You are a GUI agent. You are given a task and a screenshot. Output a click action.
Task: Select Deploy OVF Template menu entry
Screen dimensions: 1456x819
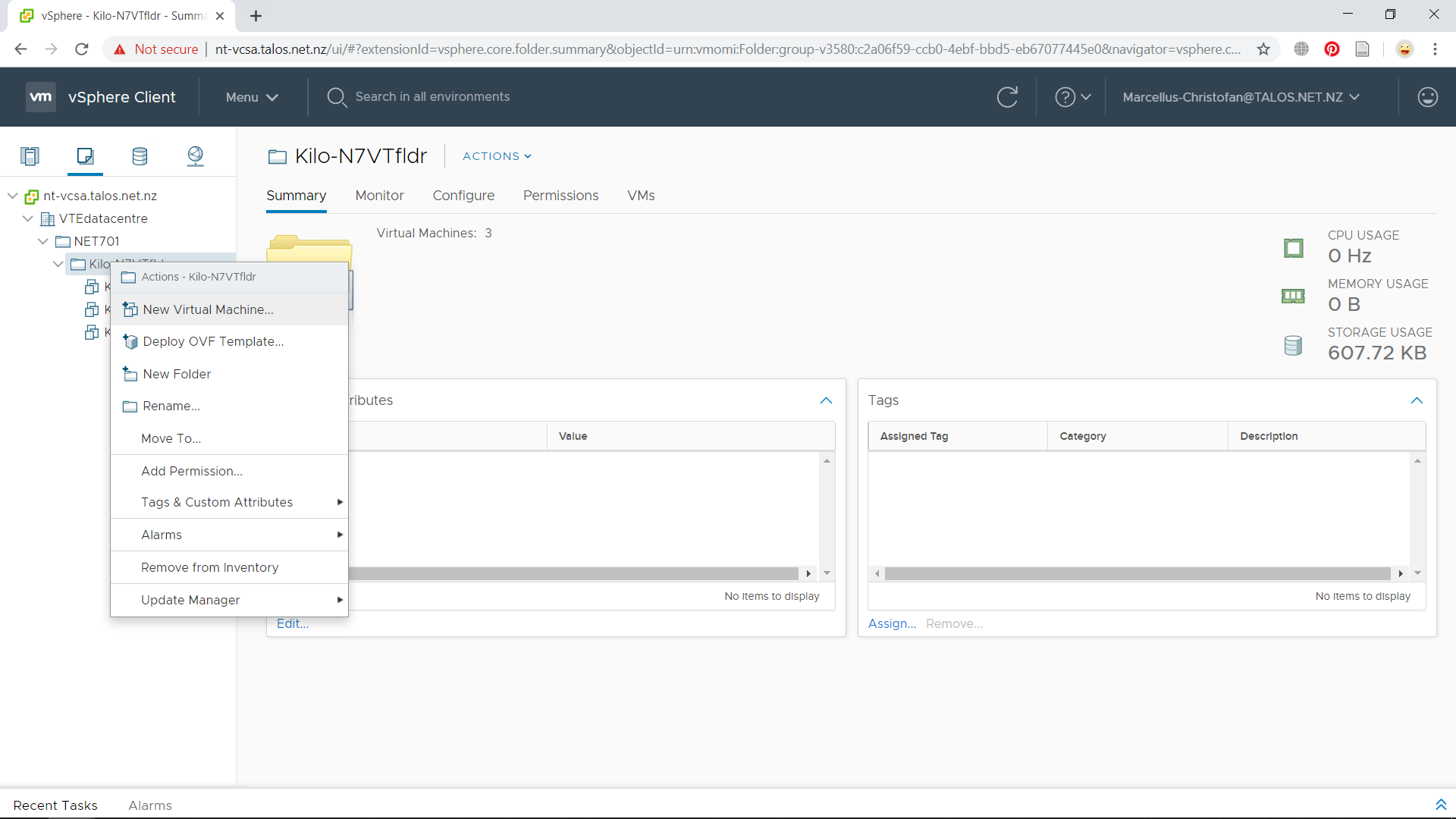(213, 341)
